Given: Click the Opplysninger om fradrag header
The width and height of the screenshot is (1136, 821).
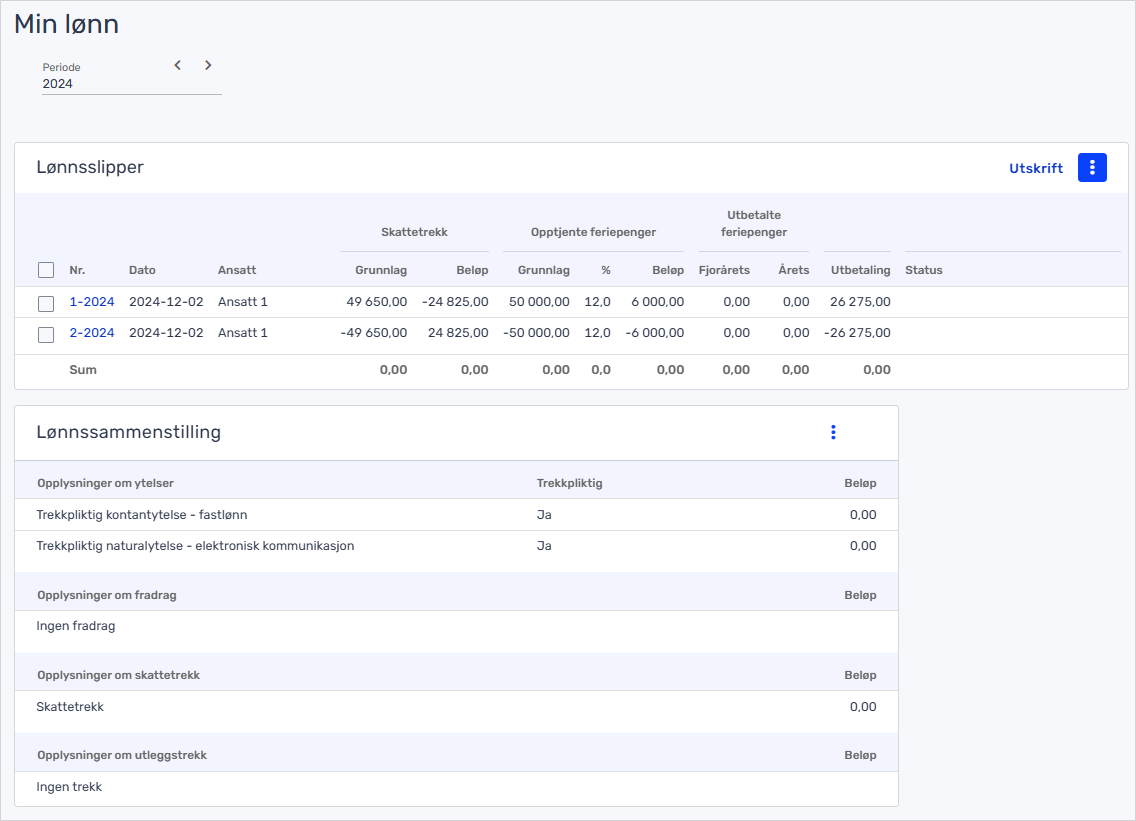Looking at the screenshot, I should click(x=107, y=595).
